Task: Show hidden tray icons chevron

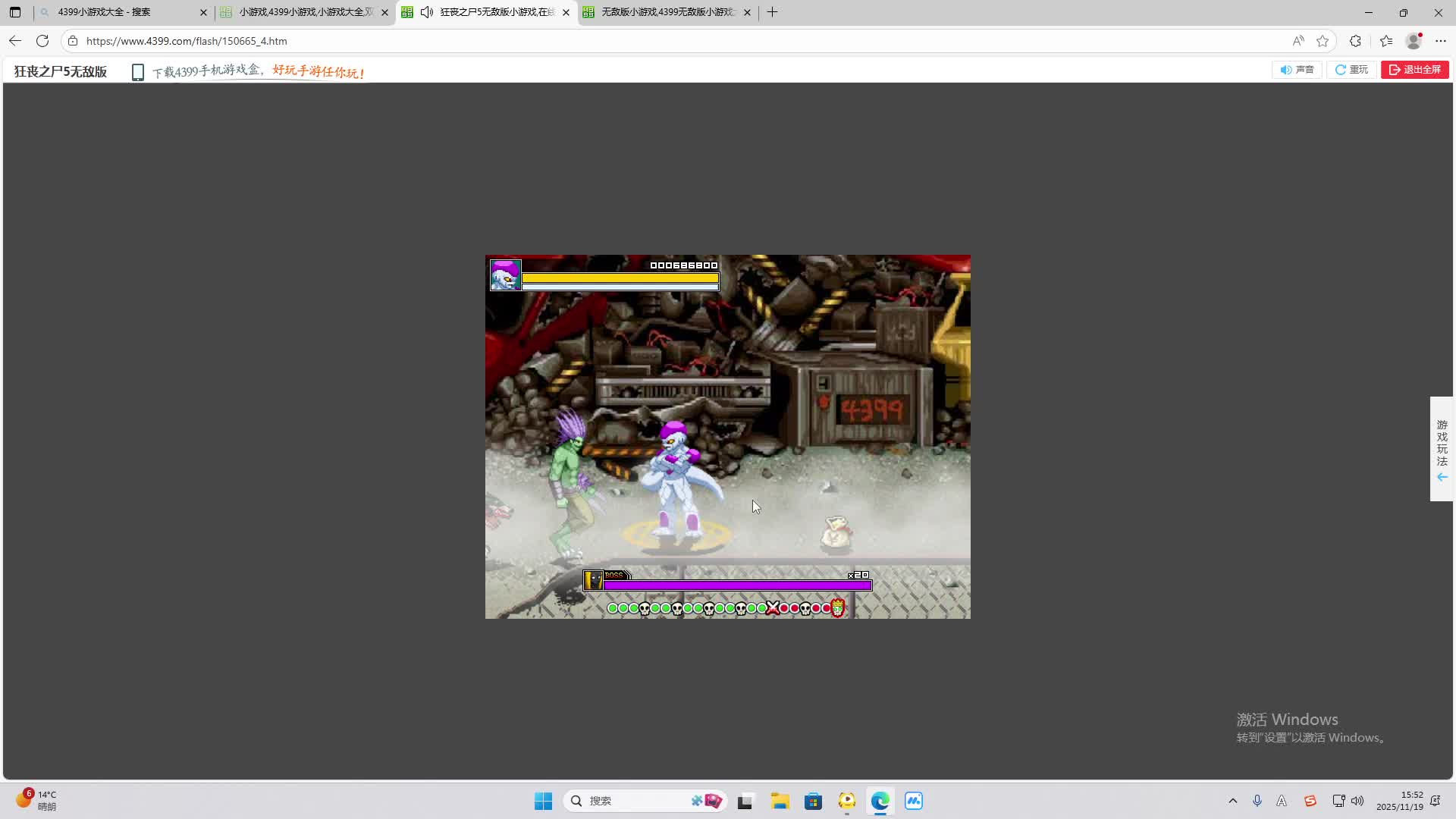Action: 1232,801
